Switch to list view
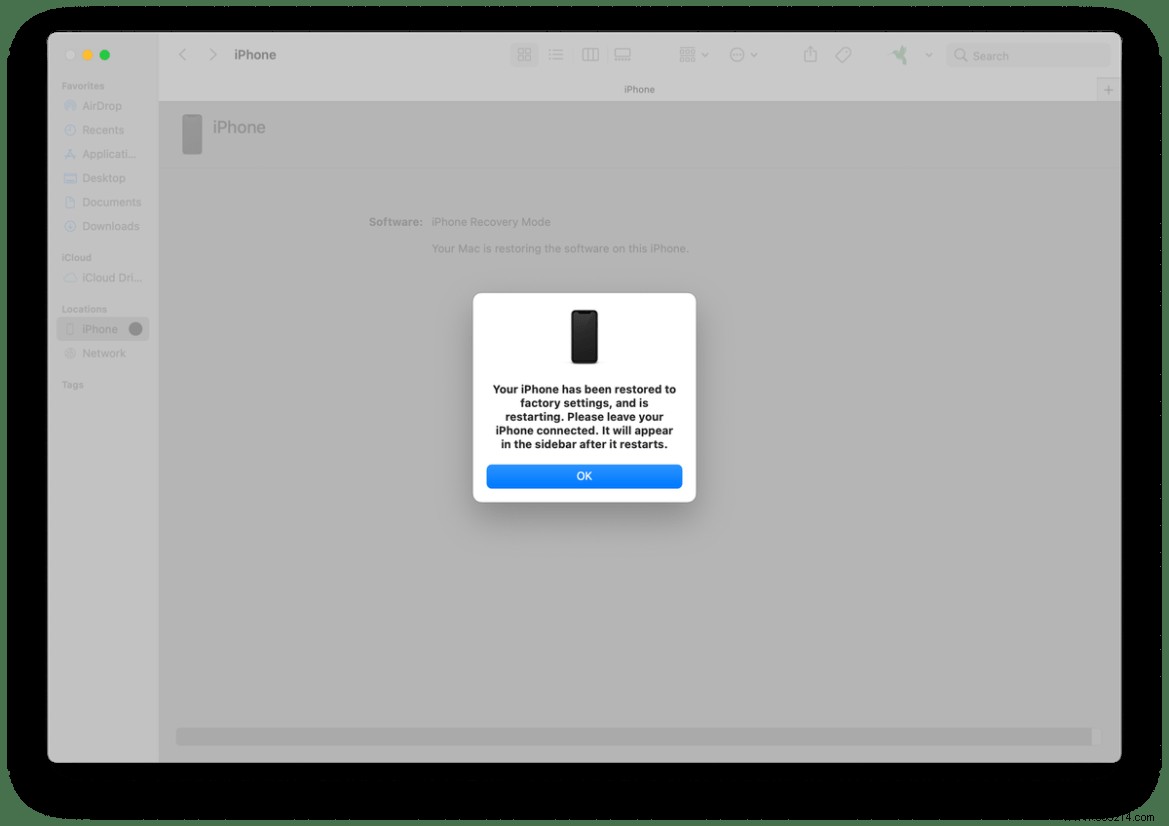Viewport: 1169px width, 826px height. 556,54
